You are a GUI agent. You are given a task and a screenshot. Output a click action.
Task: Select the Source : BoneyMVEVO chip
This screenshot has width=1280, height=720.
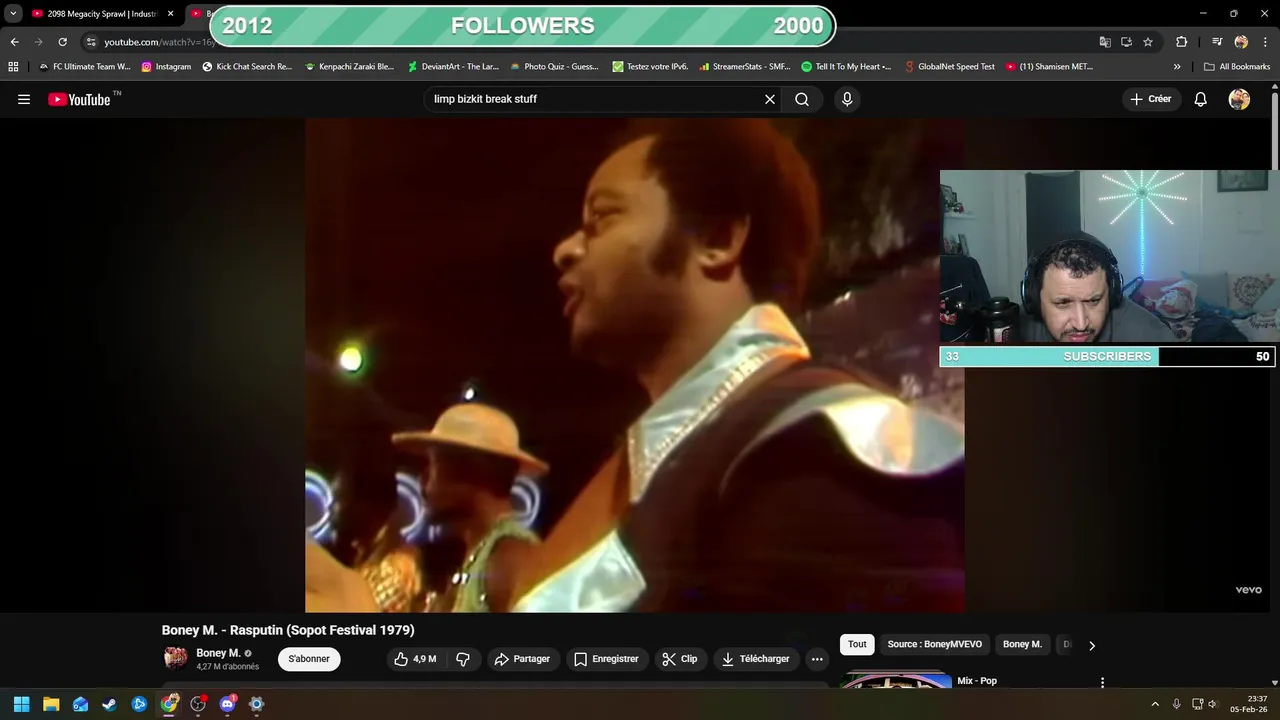pyautogui.click(x=934, y=644)
